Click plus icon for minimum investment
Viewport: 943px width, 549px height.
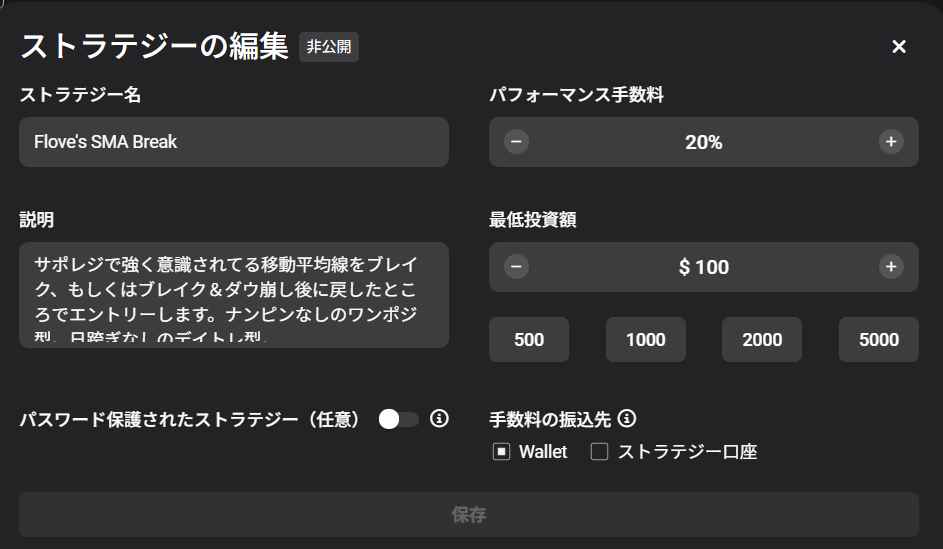pos(891,267)
